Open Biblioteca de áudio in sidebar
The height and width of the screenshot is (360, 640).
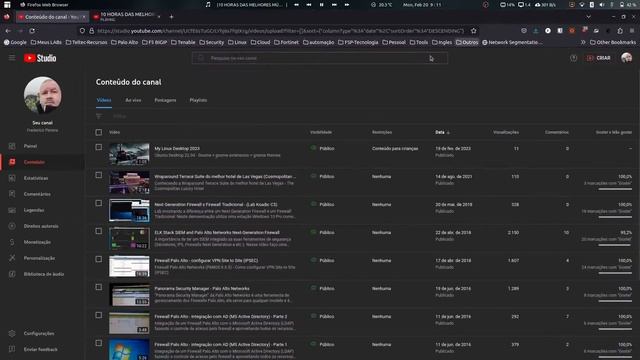[x=44, y=274]
